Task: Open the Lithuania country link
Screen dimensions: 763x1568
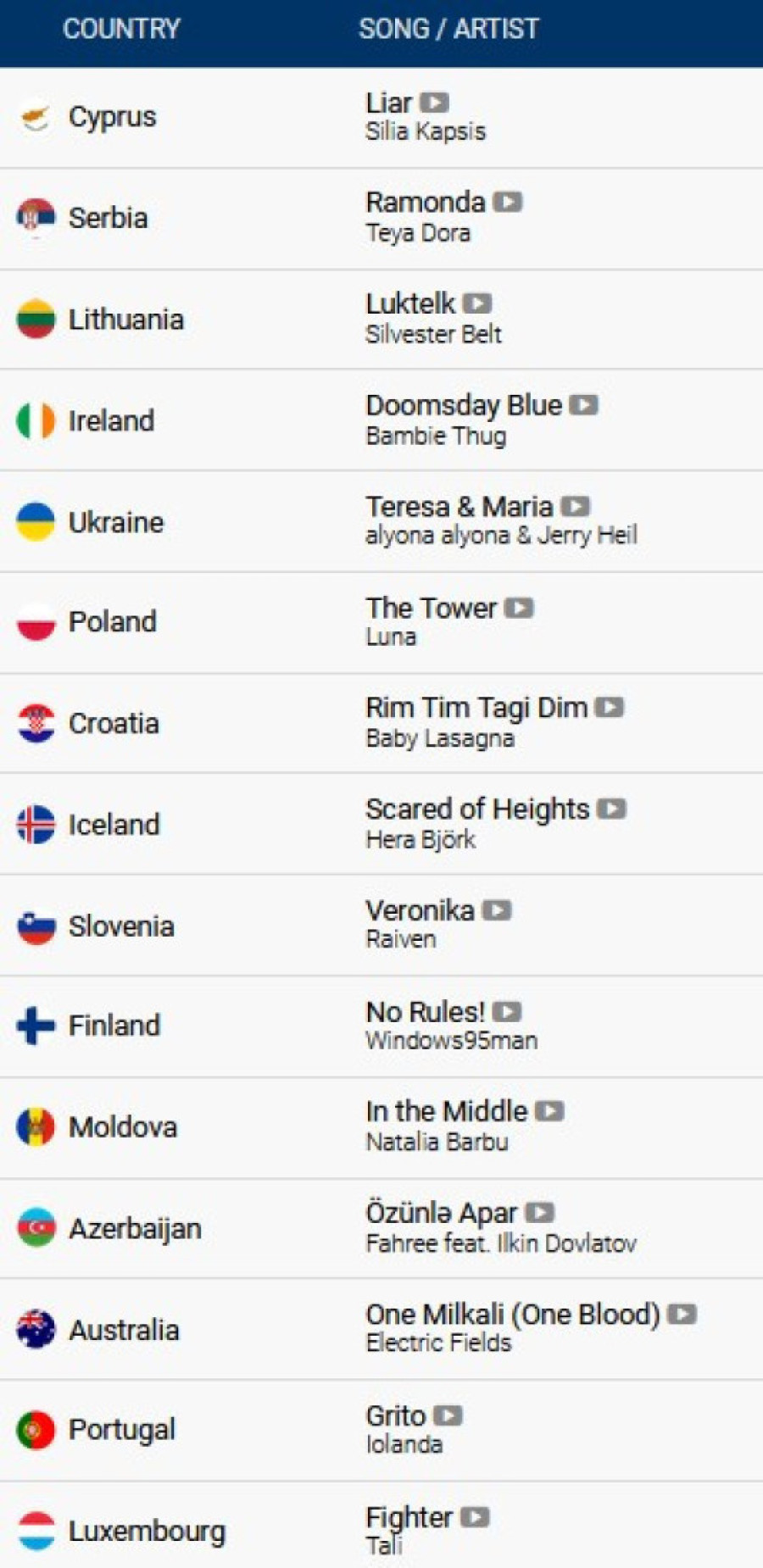Action: click(x=125, y=320)
